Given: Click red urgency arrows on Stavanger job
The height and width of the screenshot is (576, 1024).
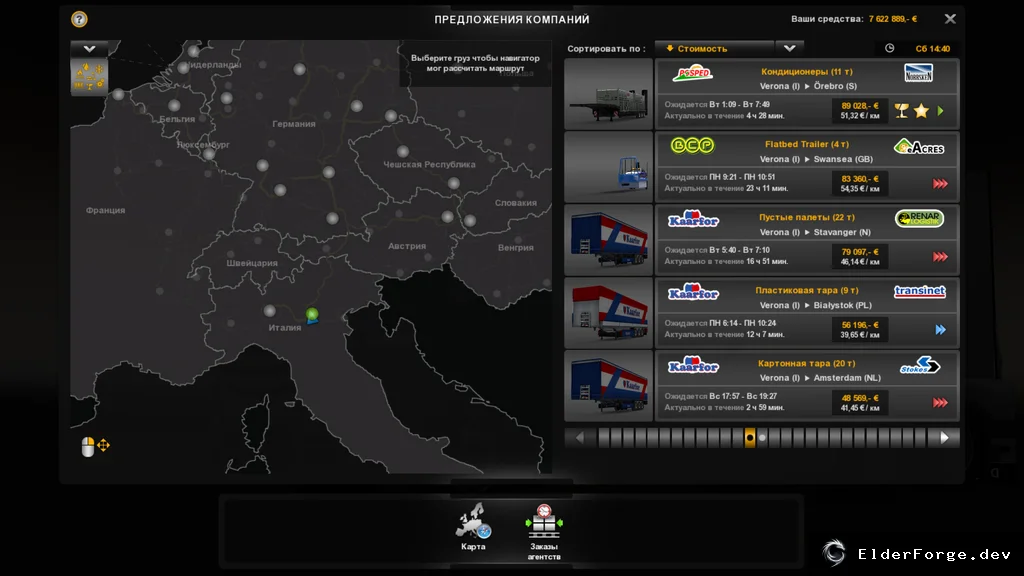Looking at the screenshot, I should click(940, 257).
